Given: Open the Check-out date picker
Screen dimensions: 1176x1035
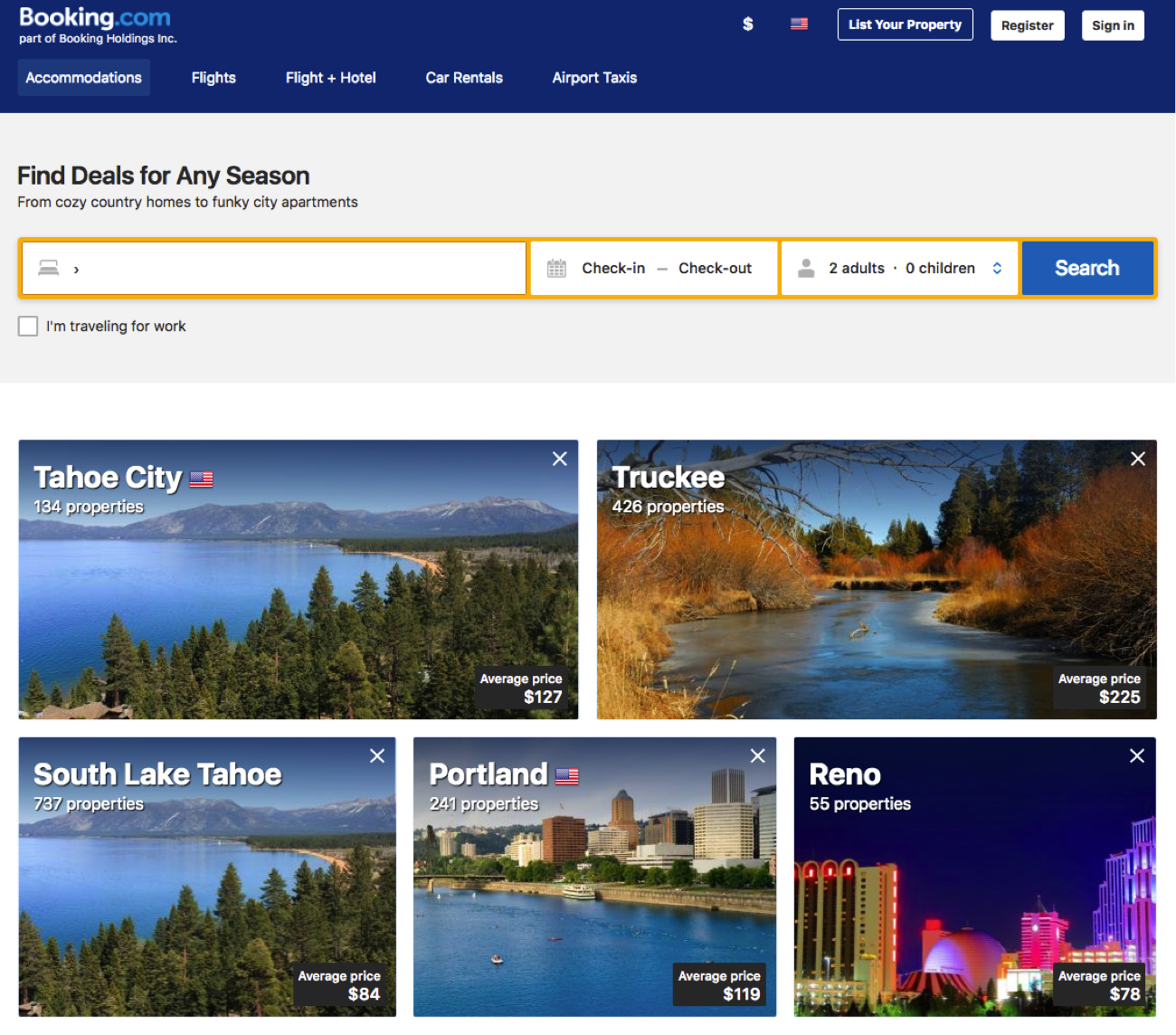Looking at the screenshot, I should pos(715,268).
